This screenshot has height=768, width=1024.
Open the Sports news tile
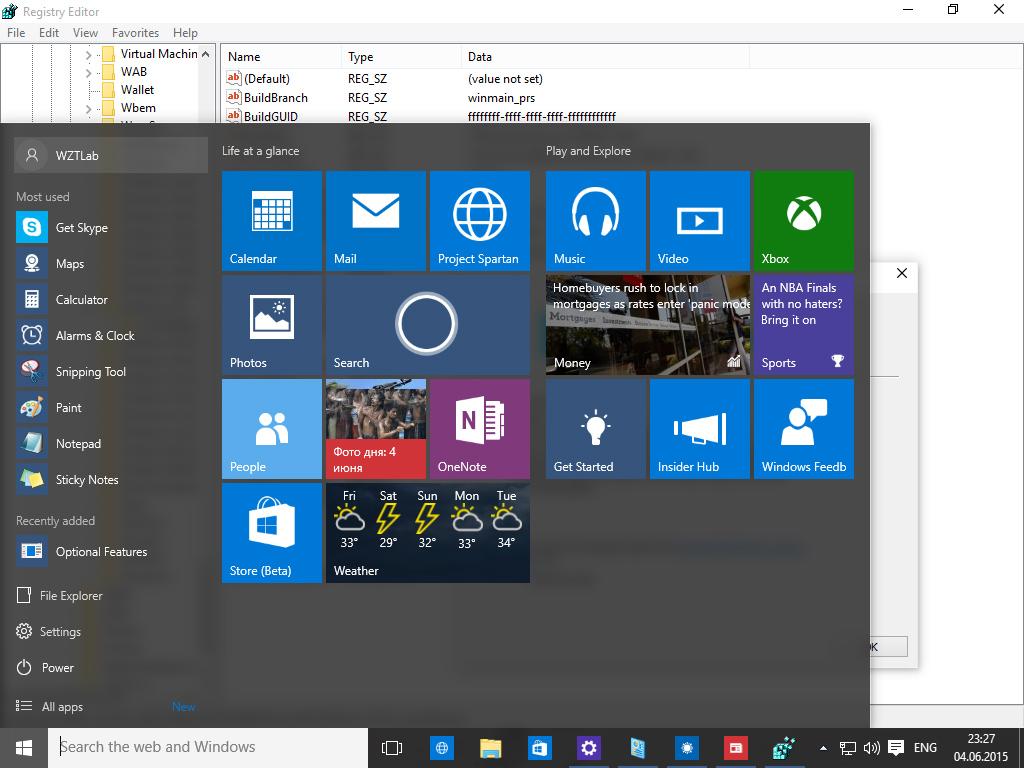click(804, 325)
